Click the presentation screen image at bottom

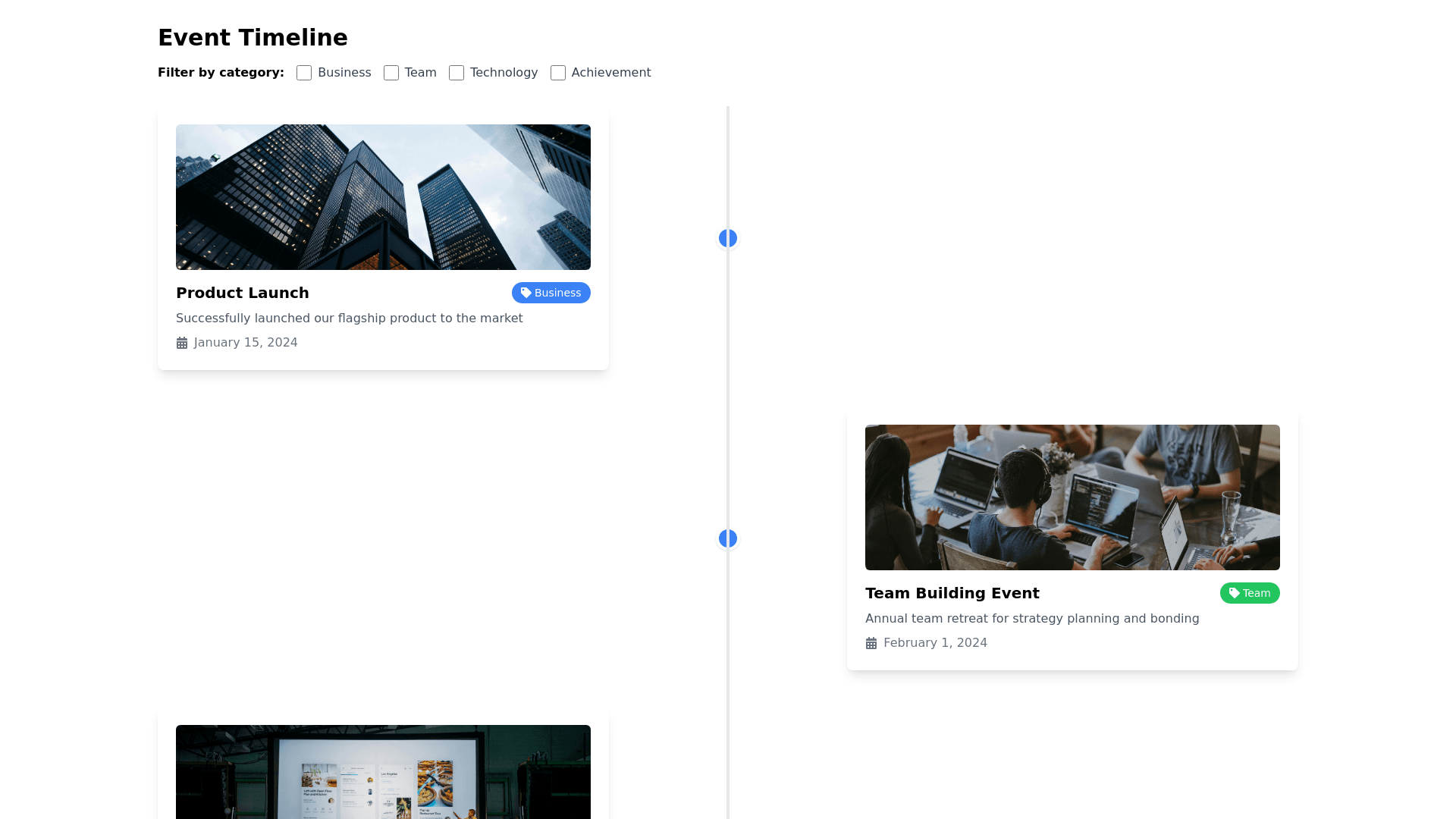383,772
